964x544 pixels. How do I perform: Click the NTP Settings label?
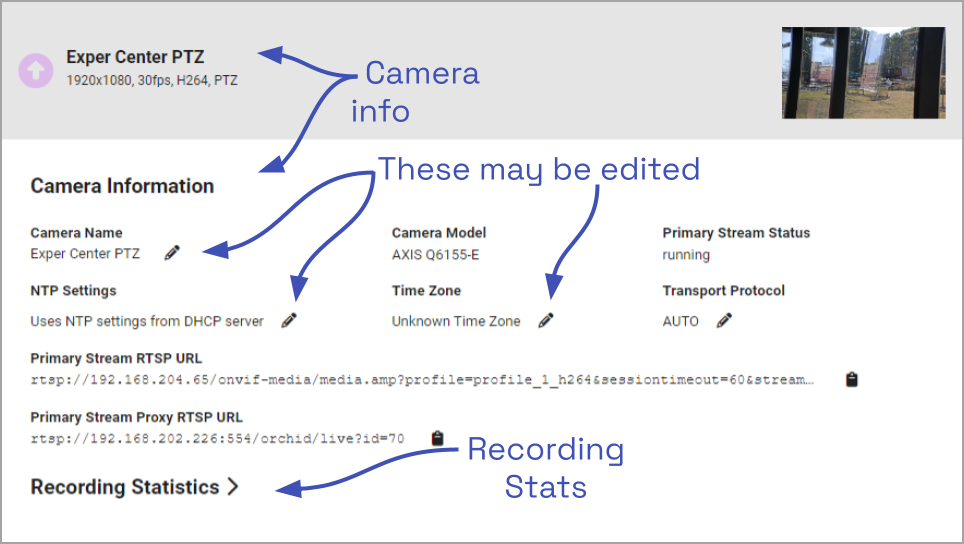click(x=73, y=291)
